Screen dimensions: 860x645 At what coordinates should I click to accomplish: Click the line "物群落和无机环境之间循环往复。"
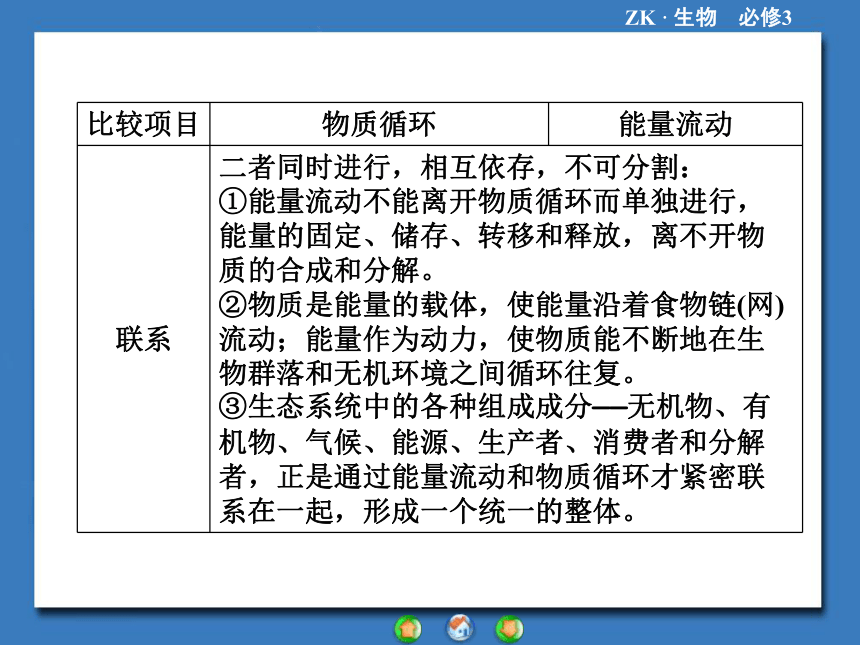click(x=428, y=374)
